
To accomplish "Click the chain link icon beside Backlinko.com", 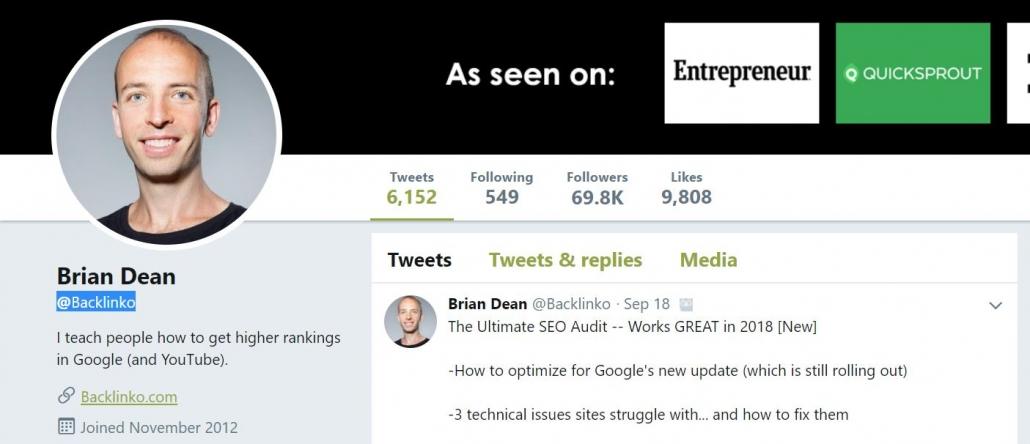I will pos(65,397).
